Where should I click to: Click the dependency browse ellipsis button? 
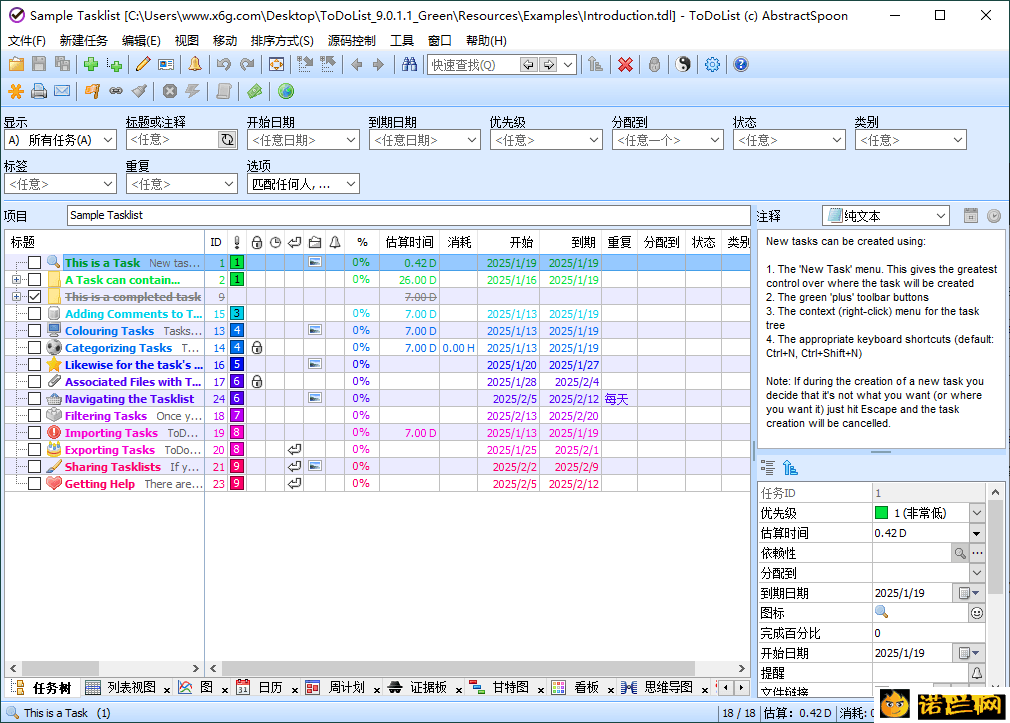(x=977, y=553)
